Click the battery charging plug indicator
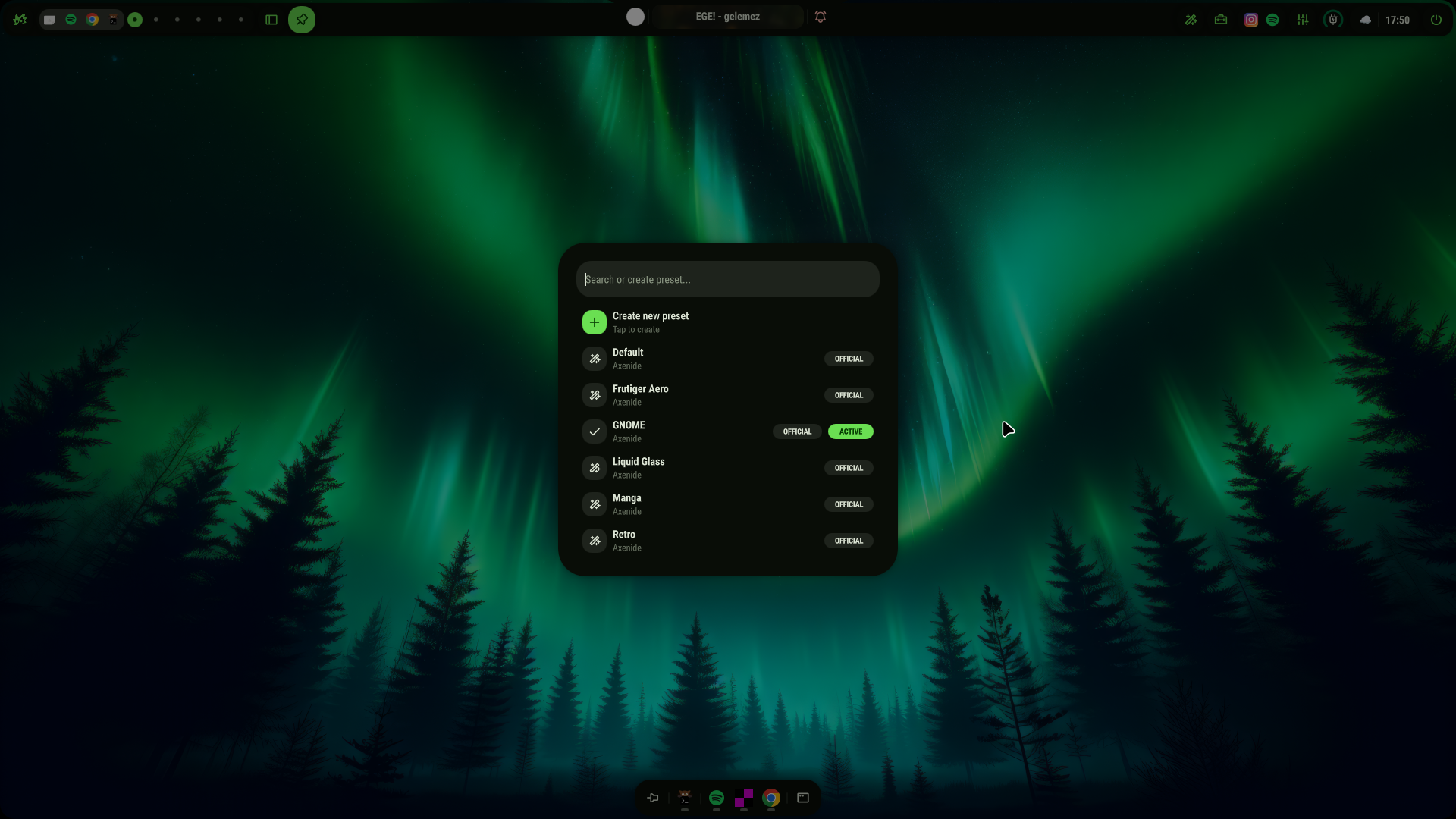 (x=1332, y=20)
